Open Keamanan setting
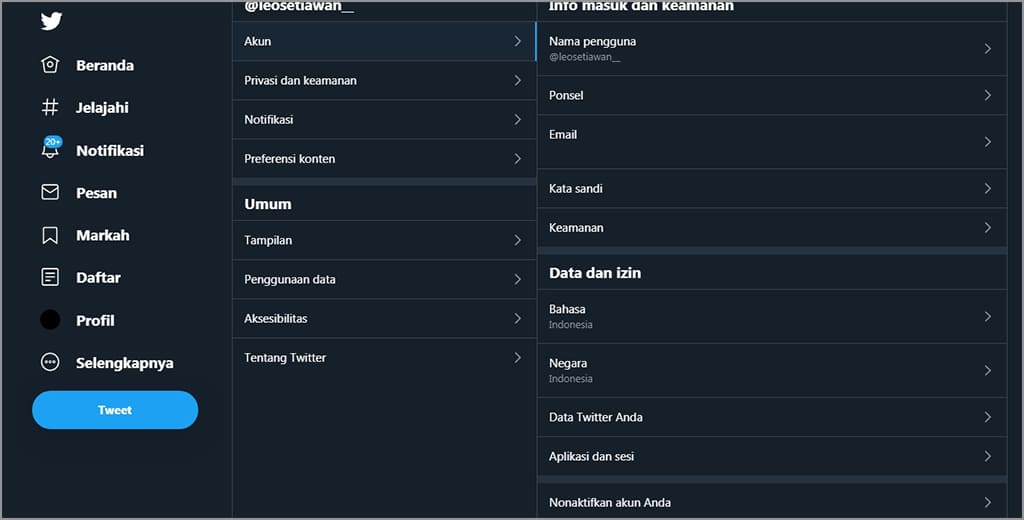1024x520 pixels. (772, 228)
